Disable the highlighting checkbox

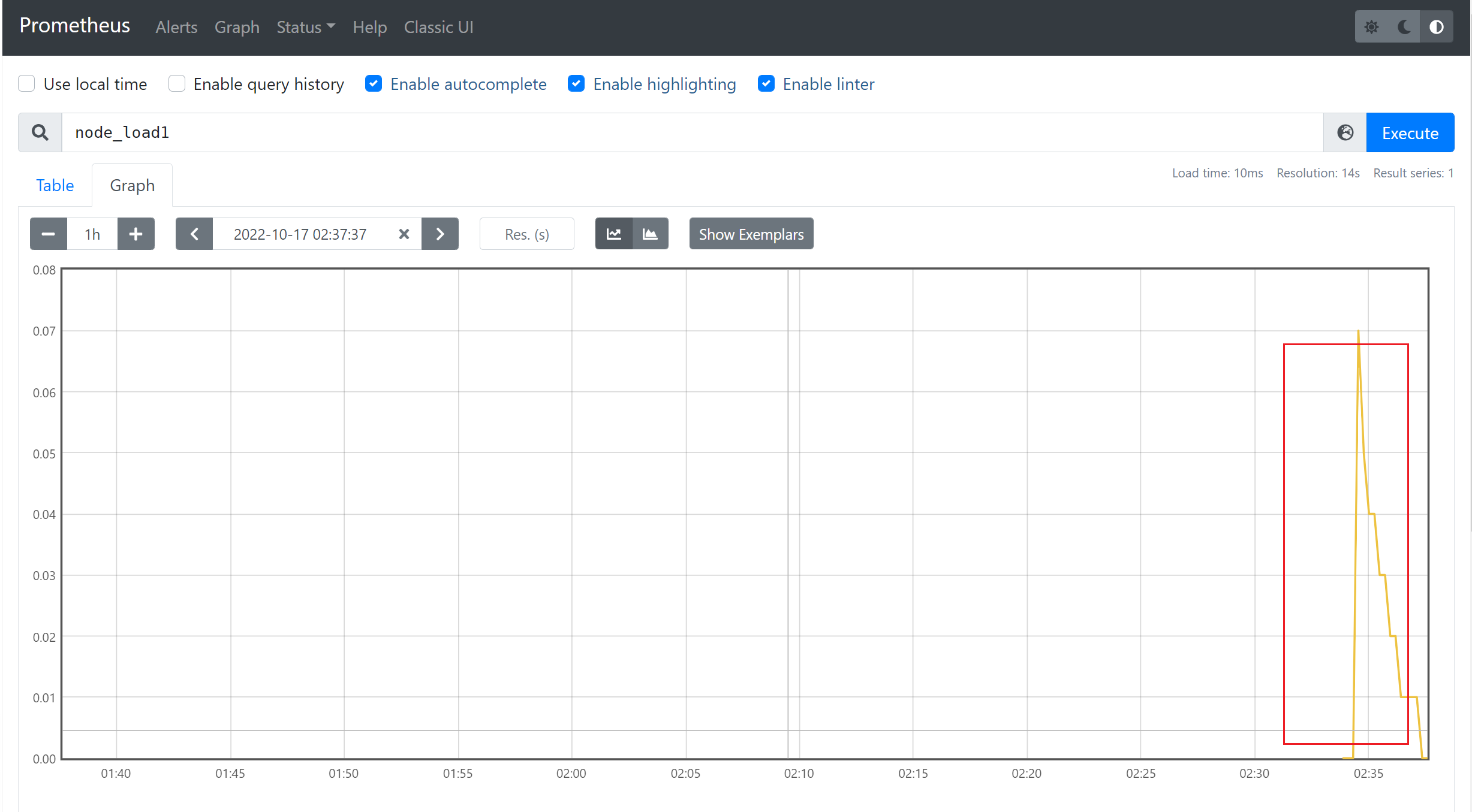[576, 84]
